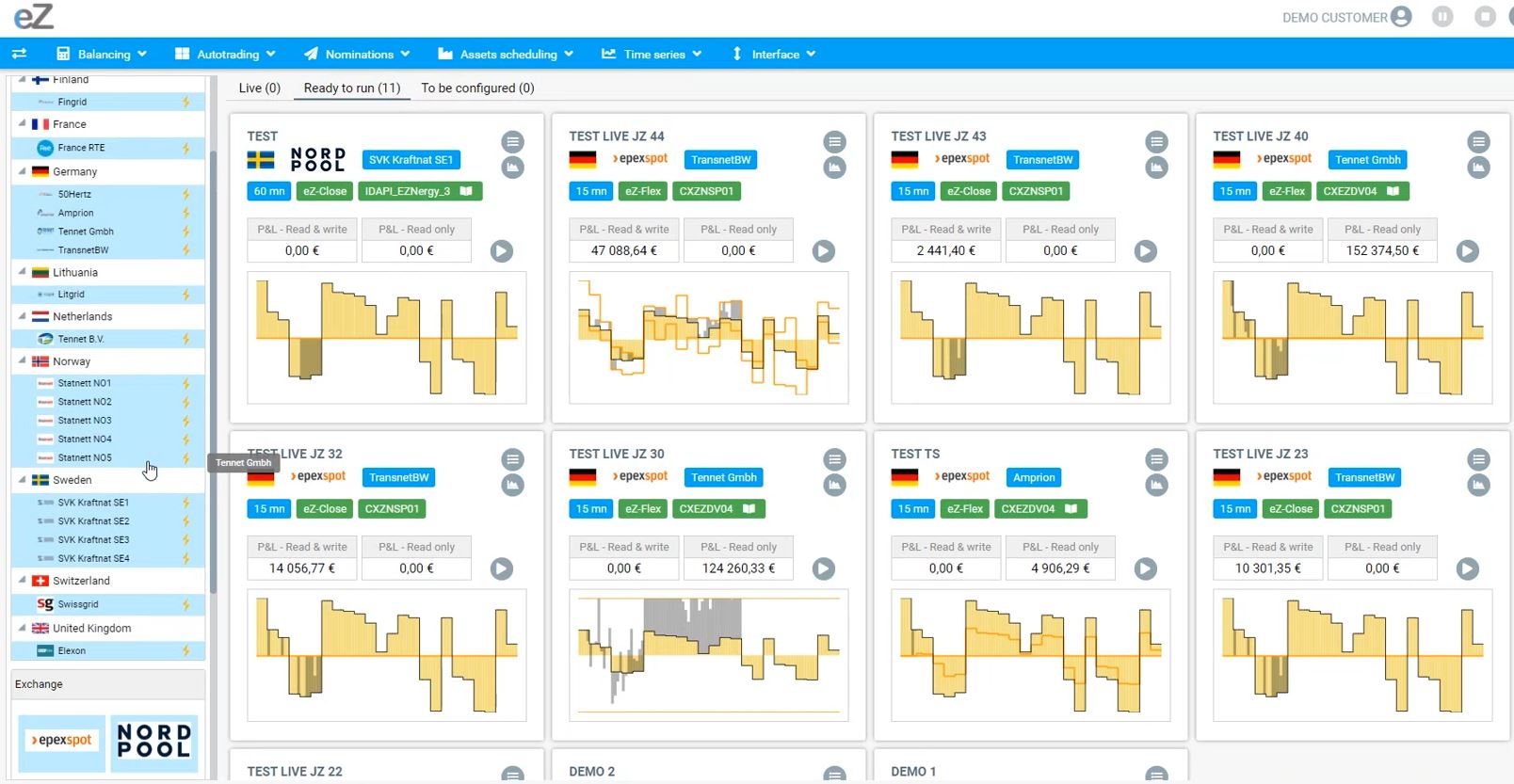This screenshot has width=1514, height=784.
Task: Switch to the Live (0) tab
Action: [260, 88]
